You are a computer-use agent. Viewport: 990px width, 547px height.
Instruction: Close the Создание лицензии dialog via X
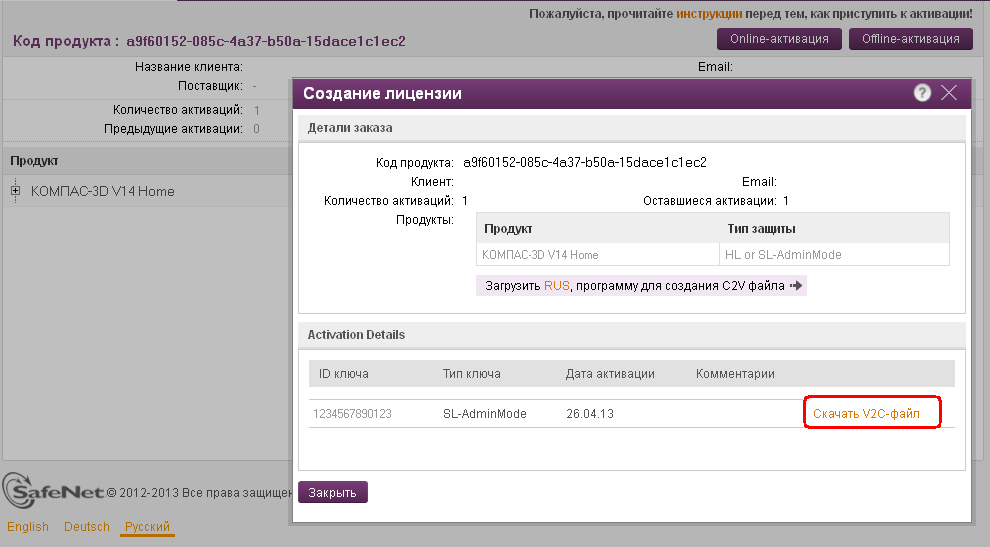(949, 93)
